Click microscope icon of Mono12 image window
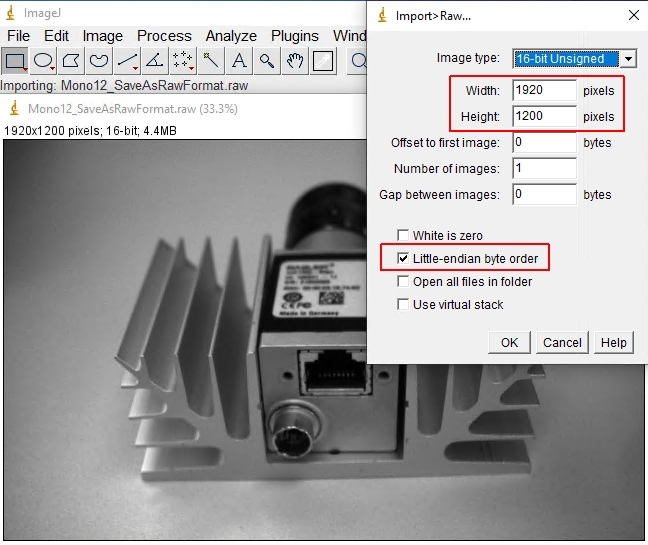 (x=15, y=109)
